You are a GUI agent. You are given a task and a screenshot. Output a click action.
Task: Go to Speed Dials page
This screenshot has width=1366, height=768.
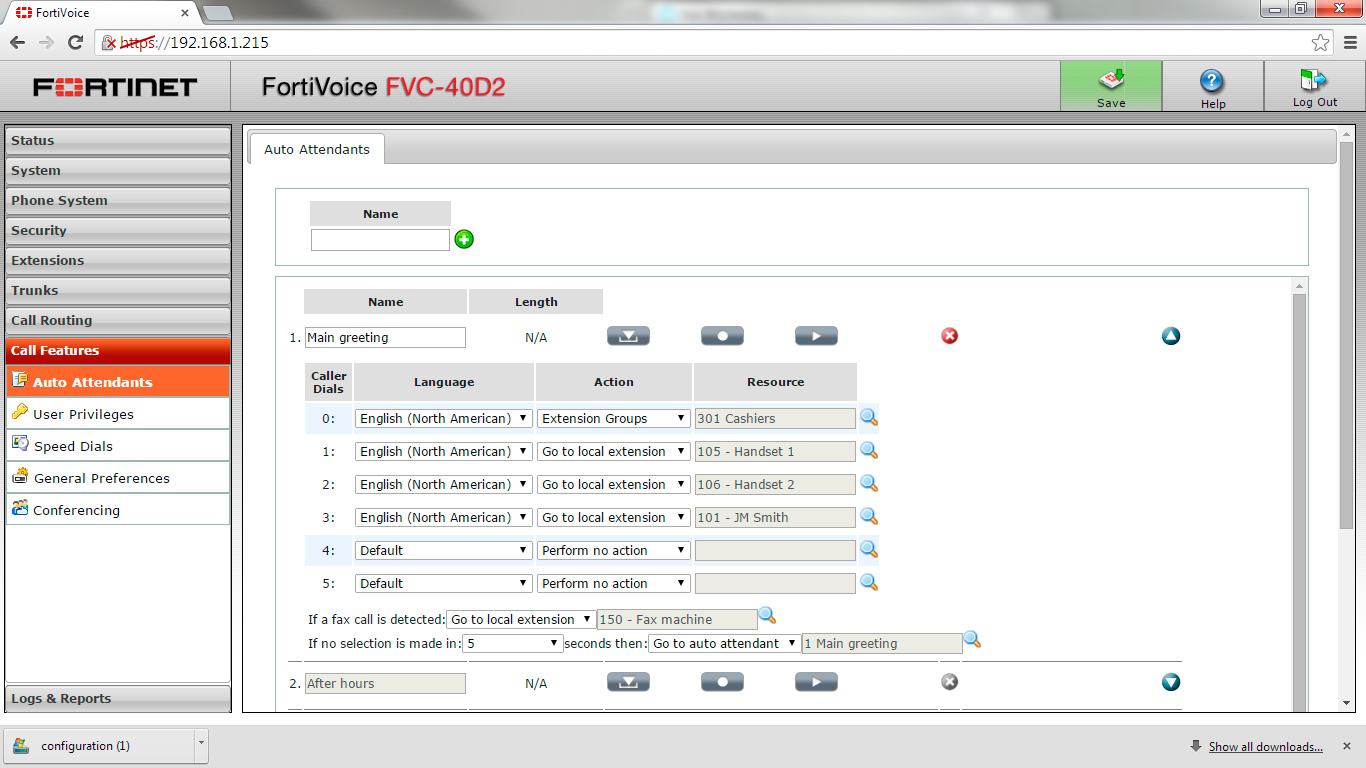pos(118,446)
